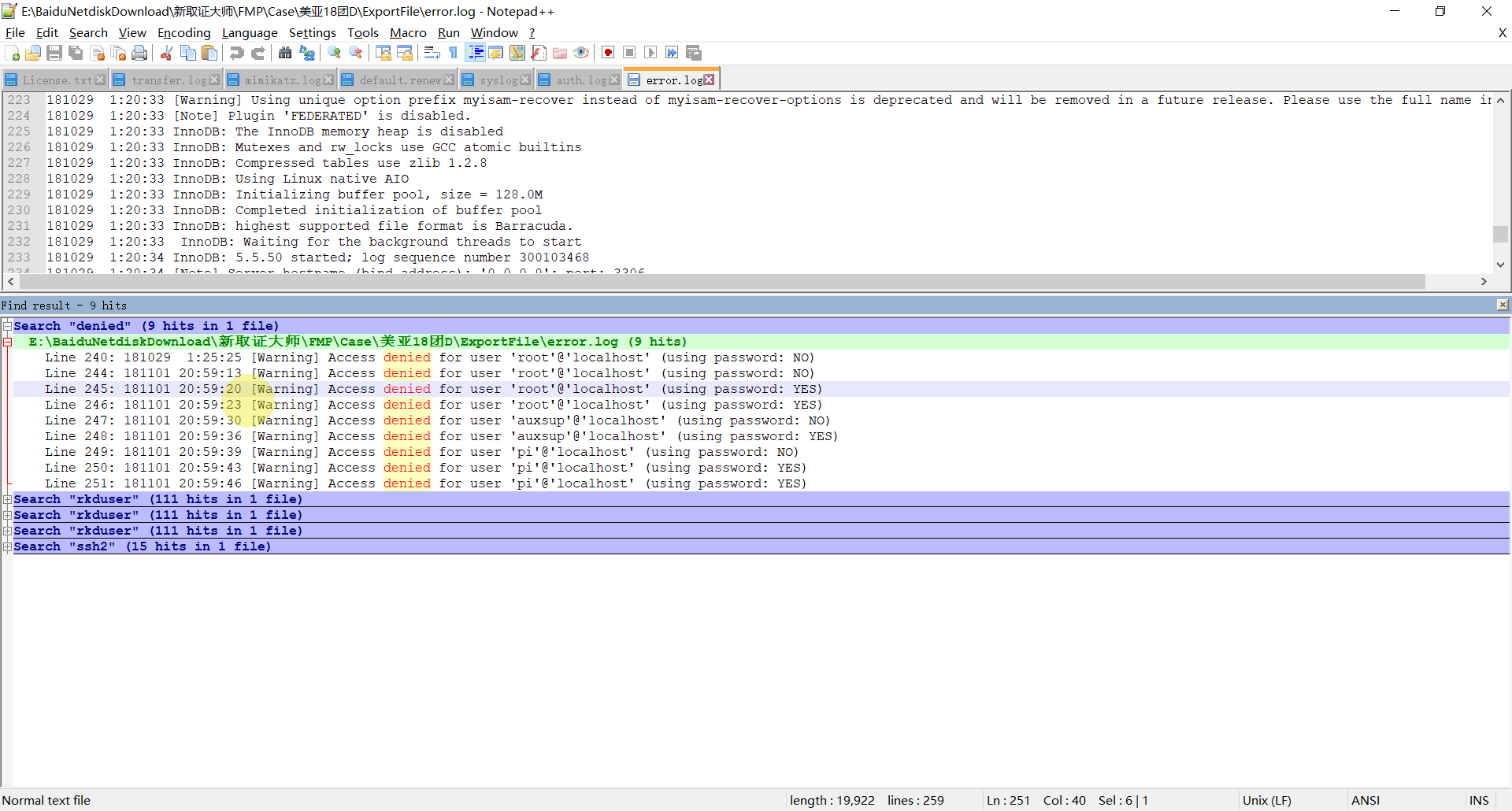
Task: Cut selection with the scissors icon
Action: [166, 53]
